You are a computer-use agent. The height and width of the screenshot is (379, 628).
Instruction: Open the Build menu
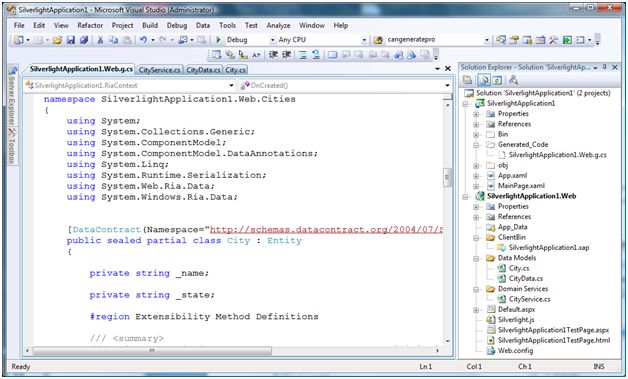(150, 25)
